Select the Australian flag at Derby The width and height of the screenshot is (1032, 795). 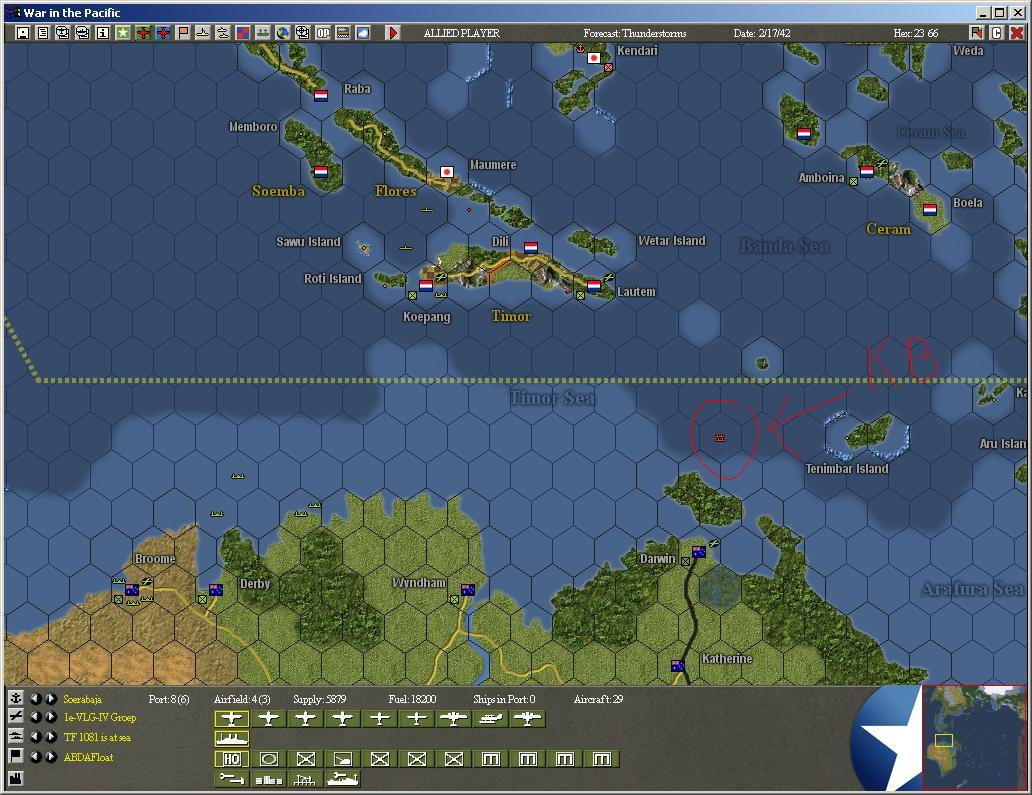(215, 590)
